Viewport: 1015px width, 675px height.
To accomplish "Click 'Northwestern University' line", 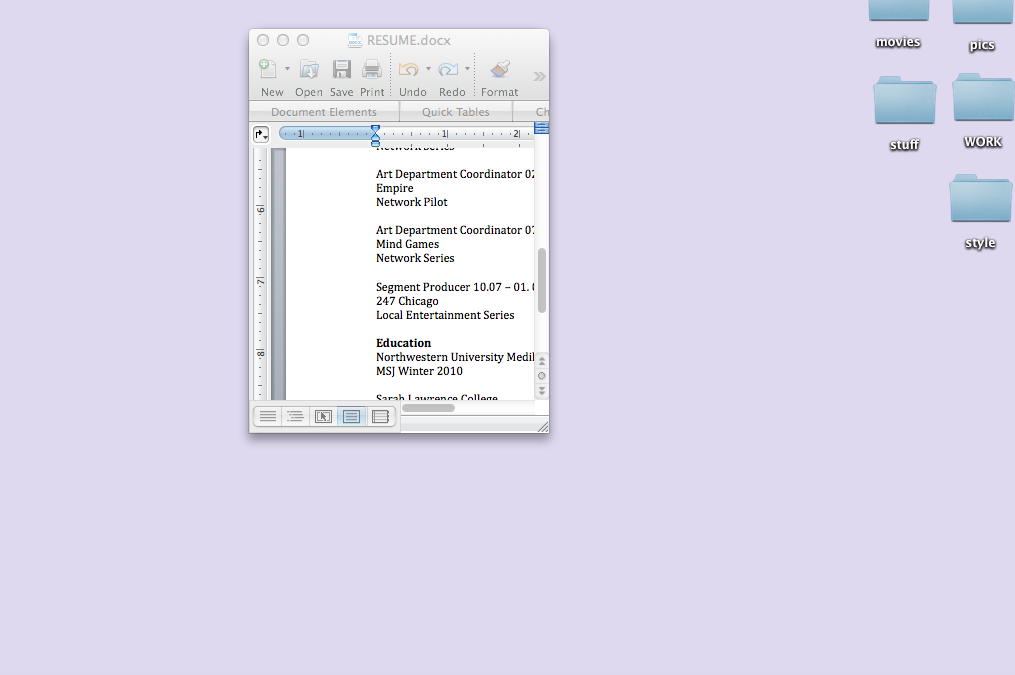I will point(455,357).
